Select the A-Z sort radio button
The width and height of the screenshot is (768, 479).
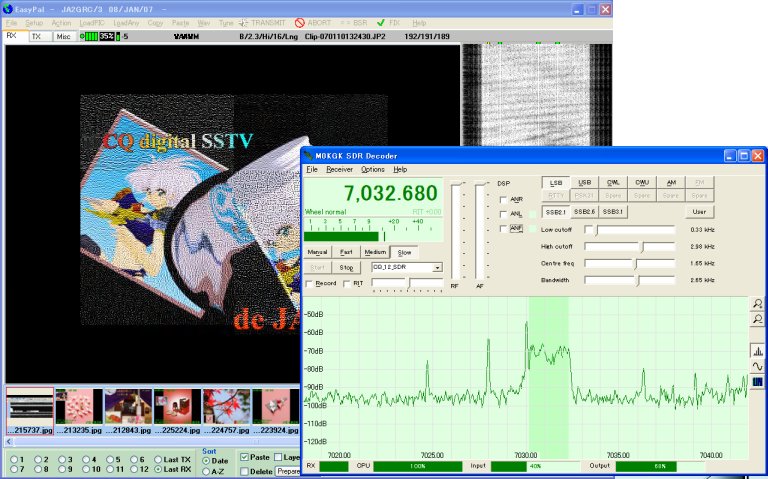(206, 471)
